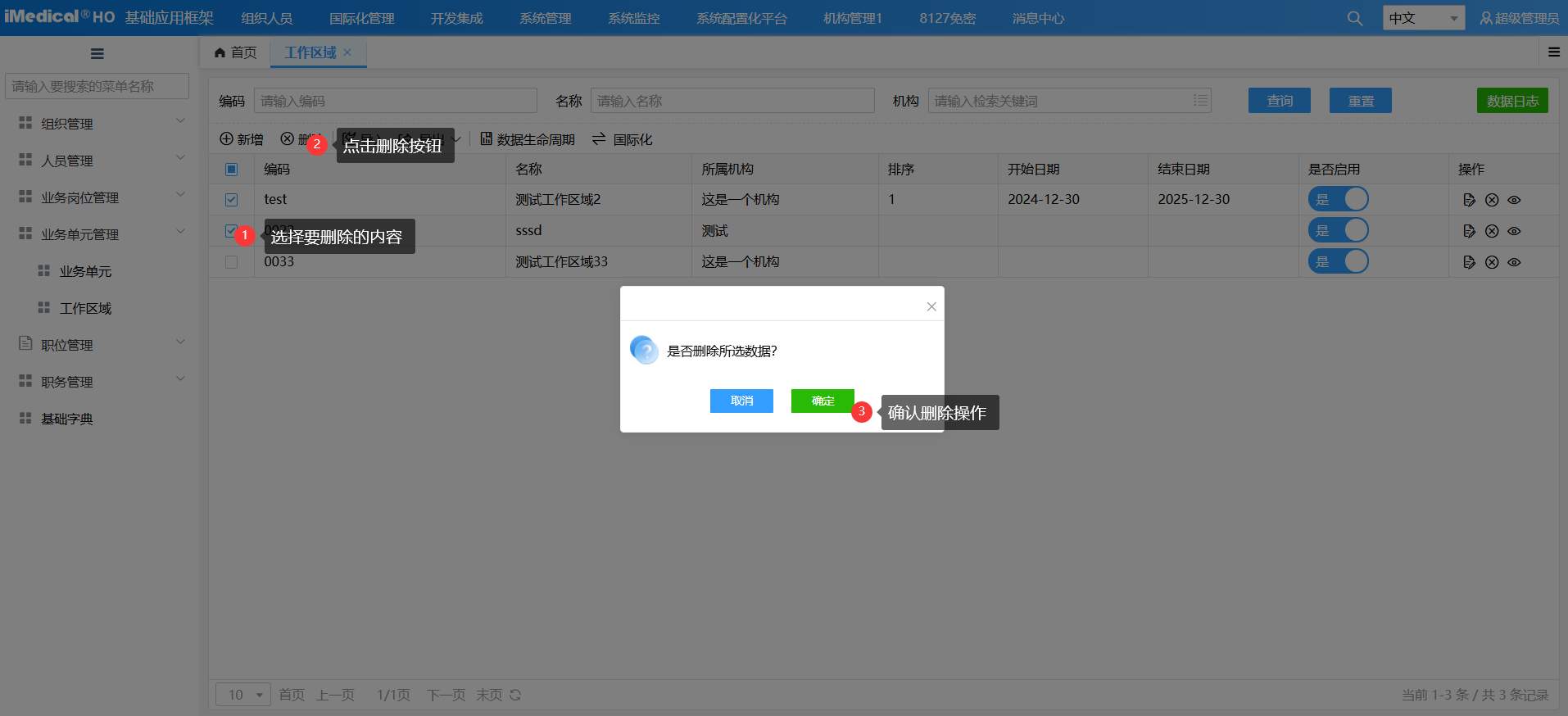Click the refresh icon in the pagination bar

pos(515,695)
